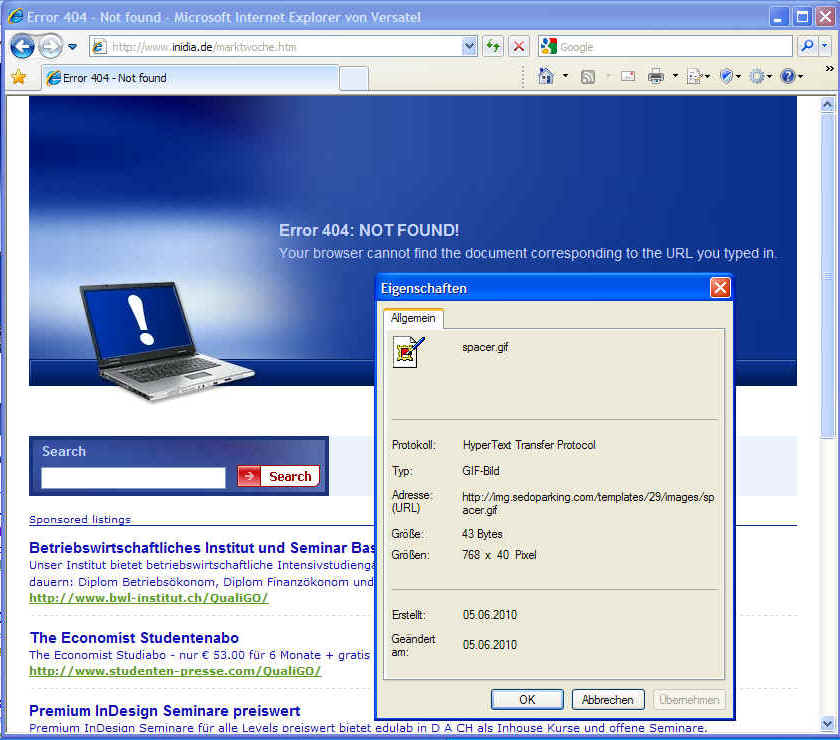The height and width of the screenshot is (740, 840).
Task: Open 'The Economist Studentenabo' listing
Action: pyautogui.click(x=134, y=638)
